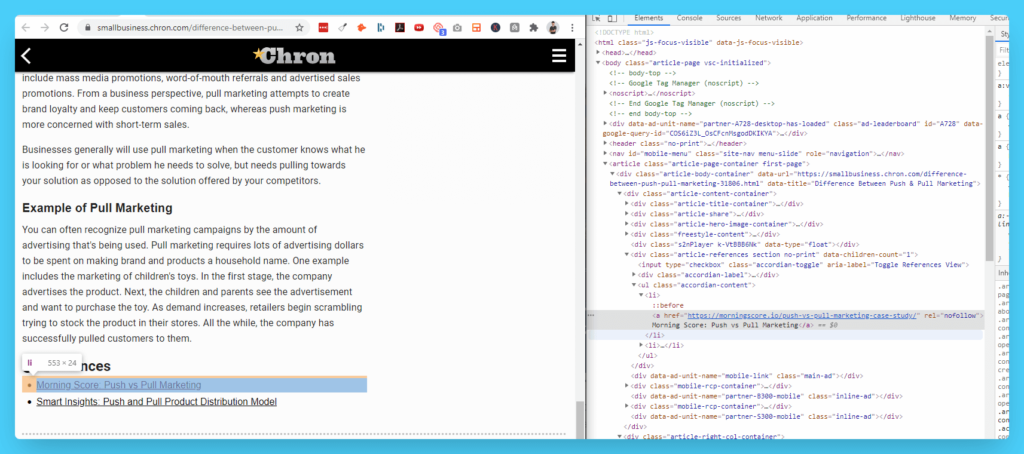1024x454 pixels.
Task: Expand the nav mobile-menu element
Action: 606,153
